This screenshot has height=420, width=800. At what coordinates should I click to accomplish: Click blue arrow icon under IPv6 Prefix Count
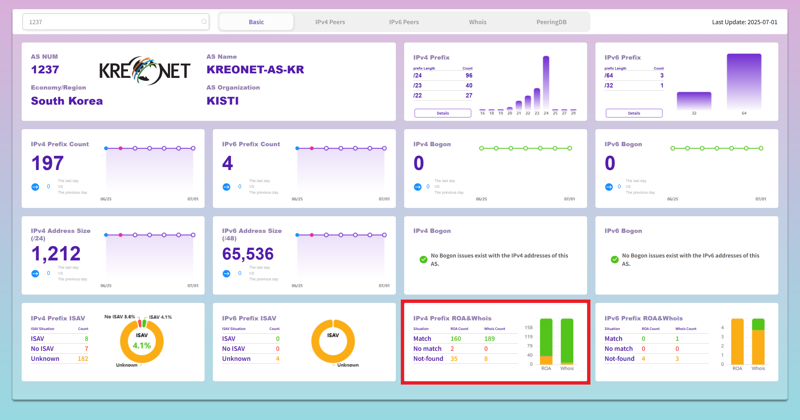click(x=226, y=187)
